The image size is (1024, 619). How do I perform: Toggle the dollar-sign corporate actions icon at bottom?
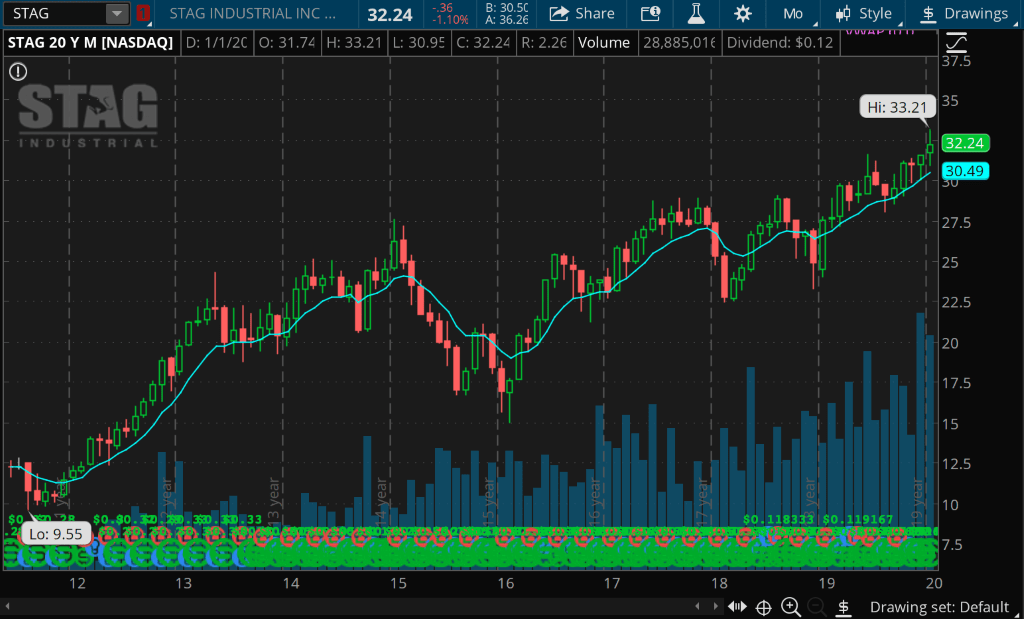[843, 606]
